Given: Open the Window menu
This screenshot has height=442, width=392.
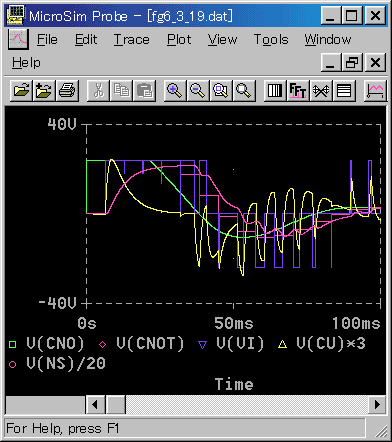Looking at the screenshot, I should coord(328,40).
